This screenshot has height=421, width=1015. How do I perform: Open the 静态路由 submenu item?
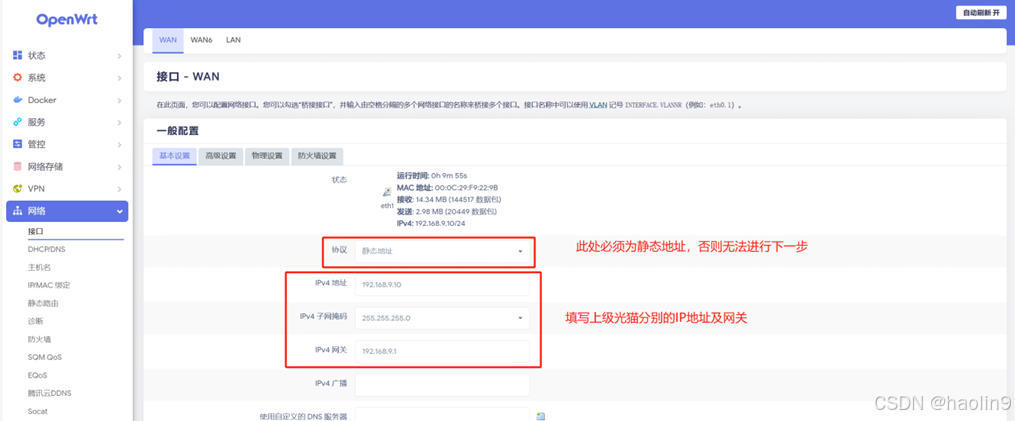click(x=43, y=303)
